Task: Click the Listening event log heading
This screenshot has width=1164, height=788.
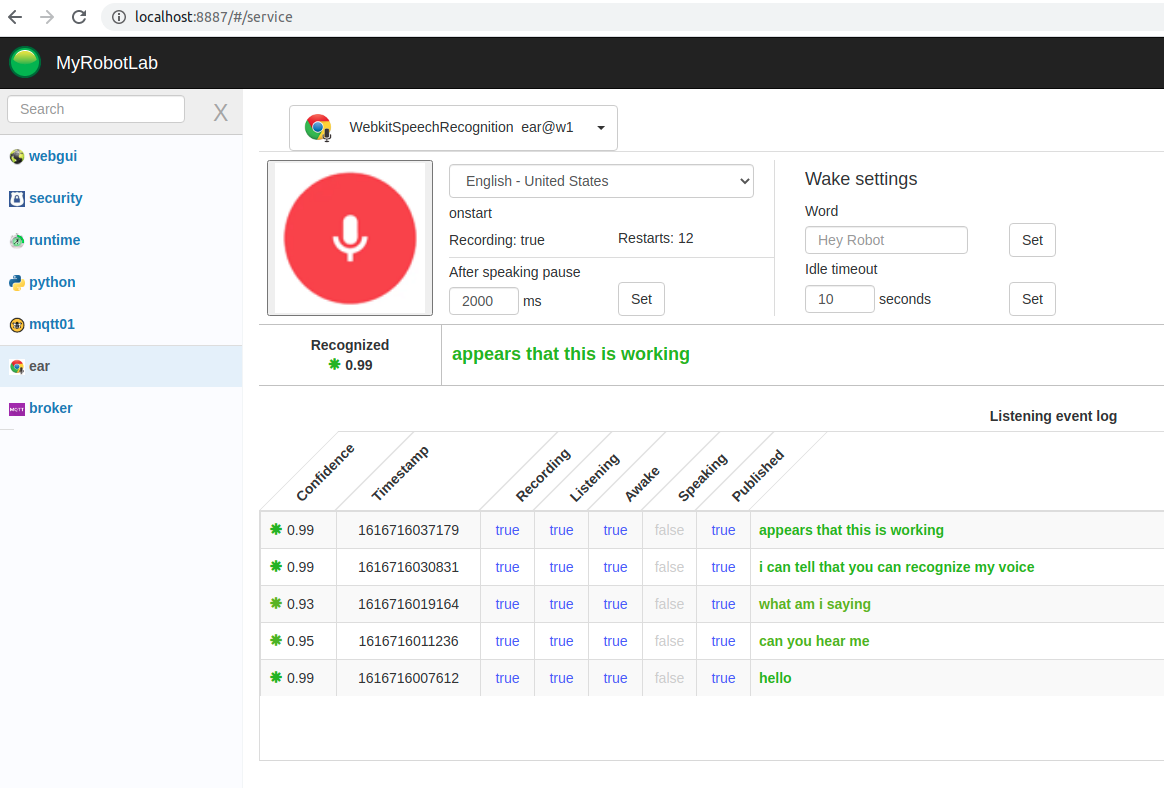Action: tap(1053, 416)
